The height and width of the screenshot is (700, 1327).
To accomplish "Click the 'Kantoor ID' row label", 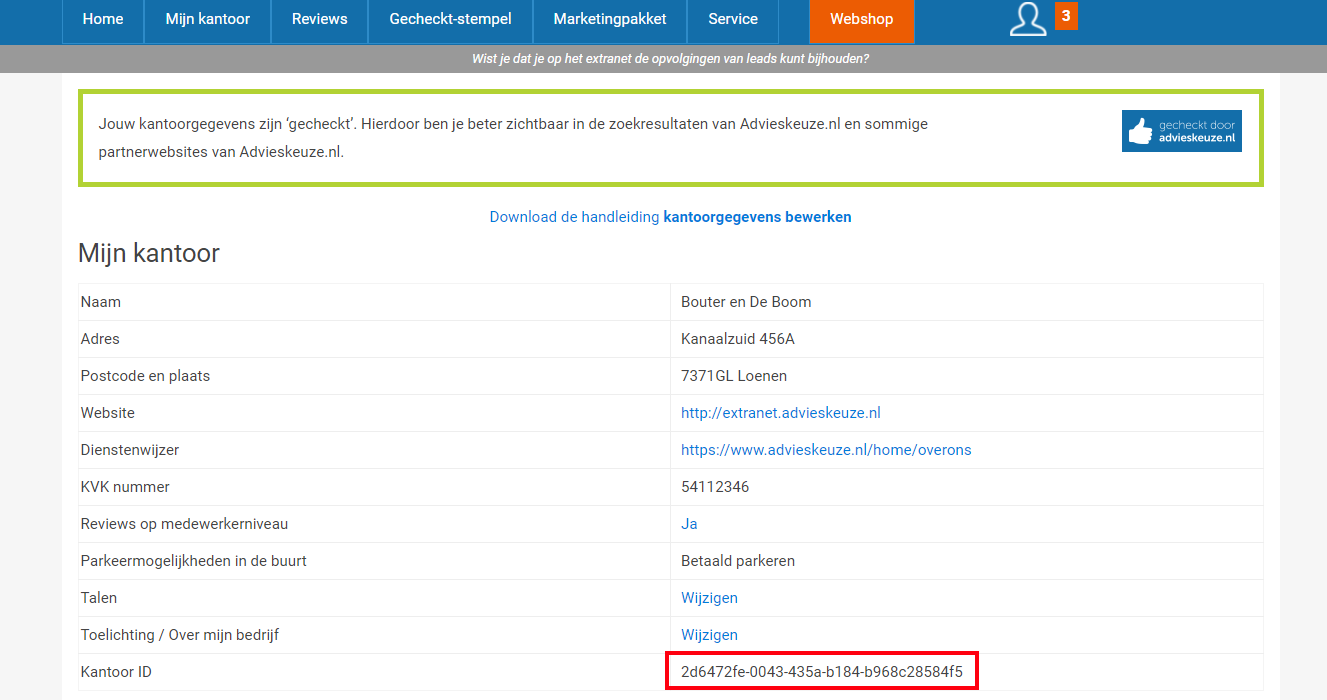I will (x=116, y=672).
